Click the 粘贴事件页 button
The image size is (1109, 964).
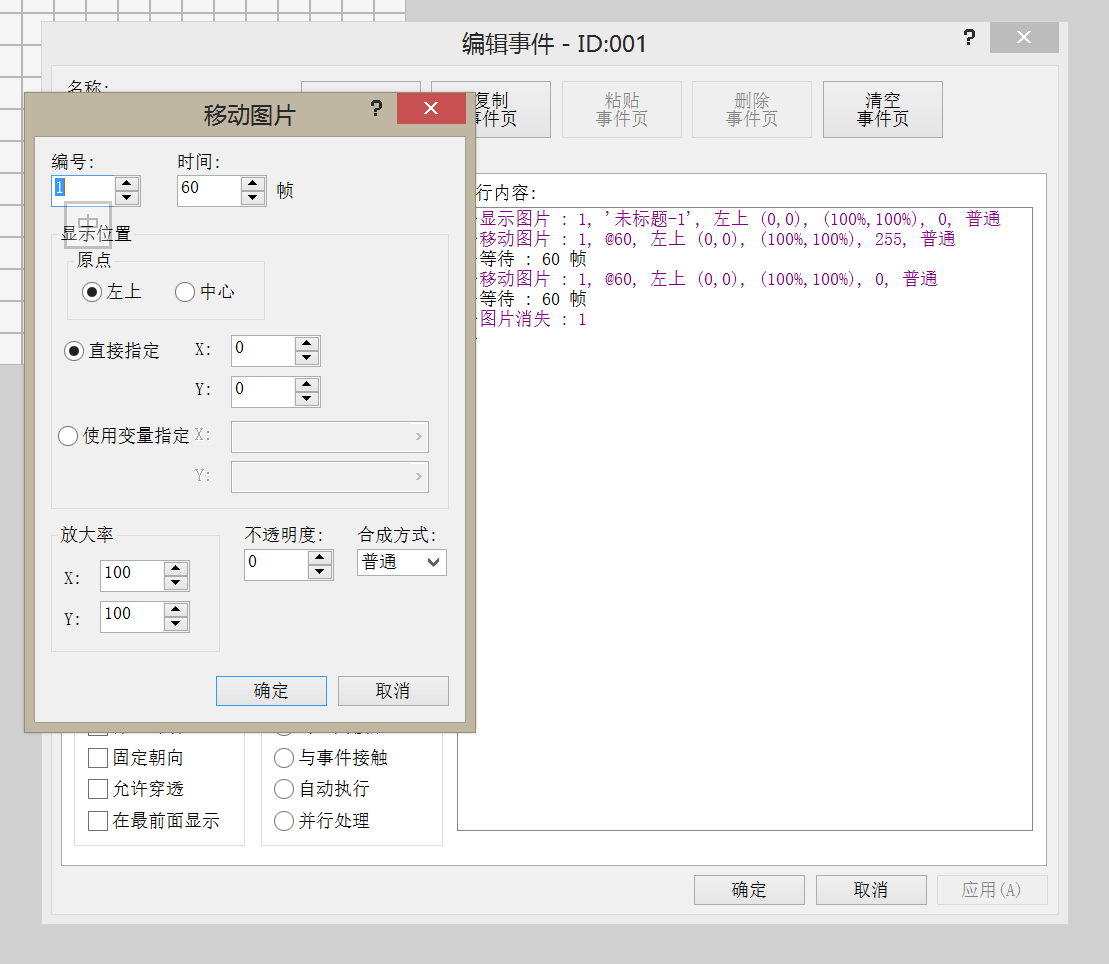[622, 110]
